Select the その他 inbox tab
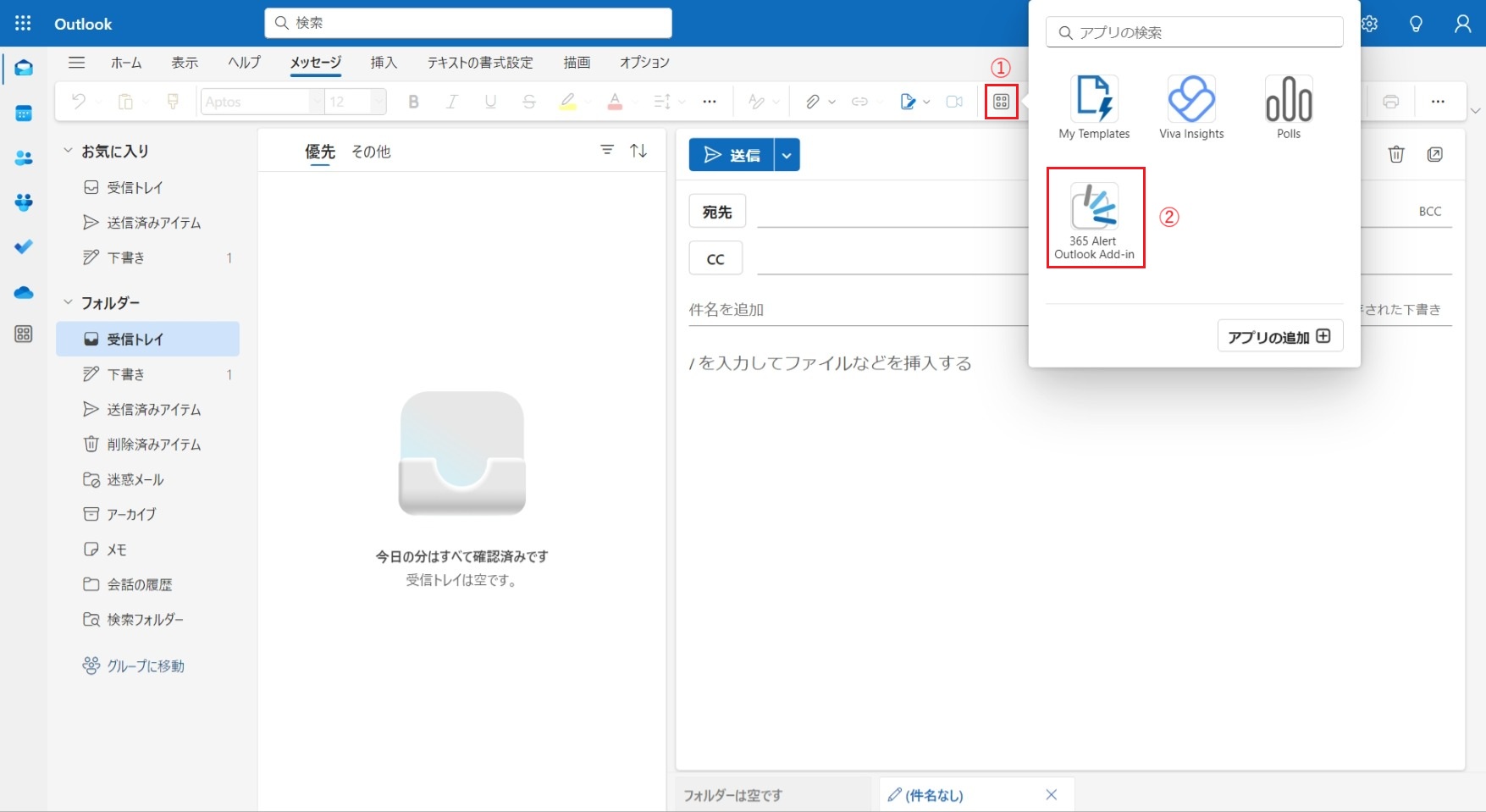Image resolution: width=1486 pixels, height=812 pixels. (x=371, y=152)
